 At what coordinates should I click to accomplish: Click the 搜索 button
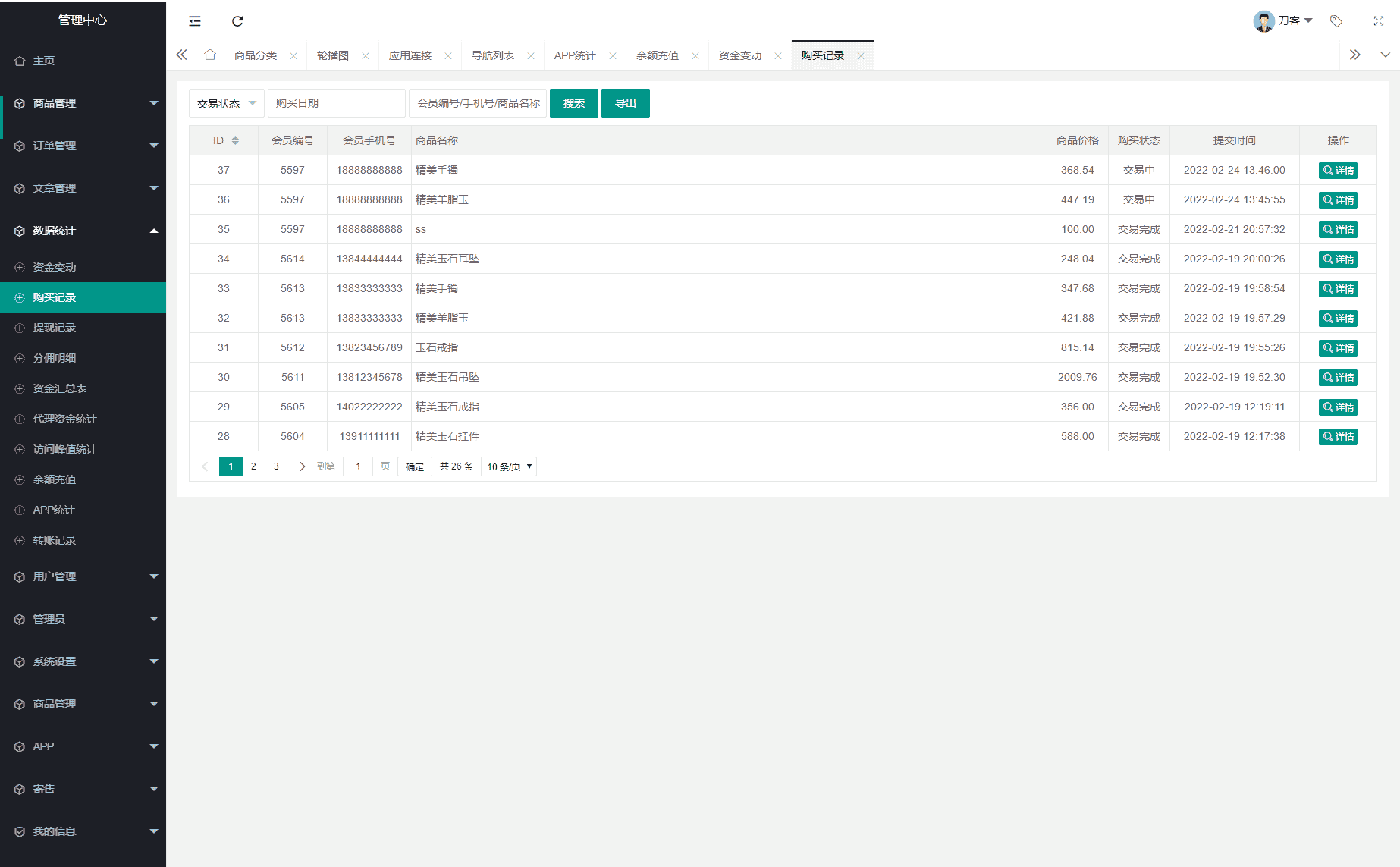(573, 103)
